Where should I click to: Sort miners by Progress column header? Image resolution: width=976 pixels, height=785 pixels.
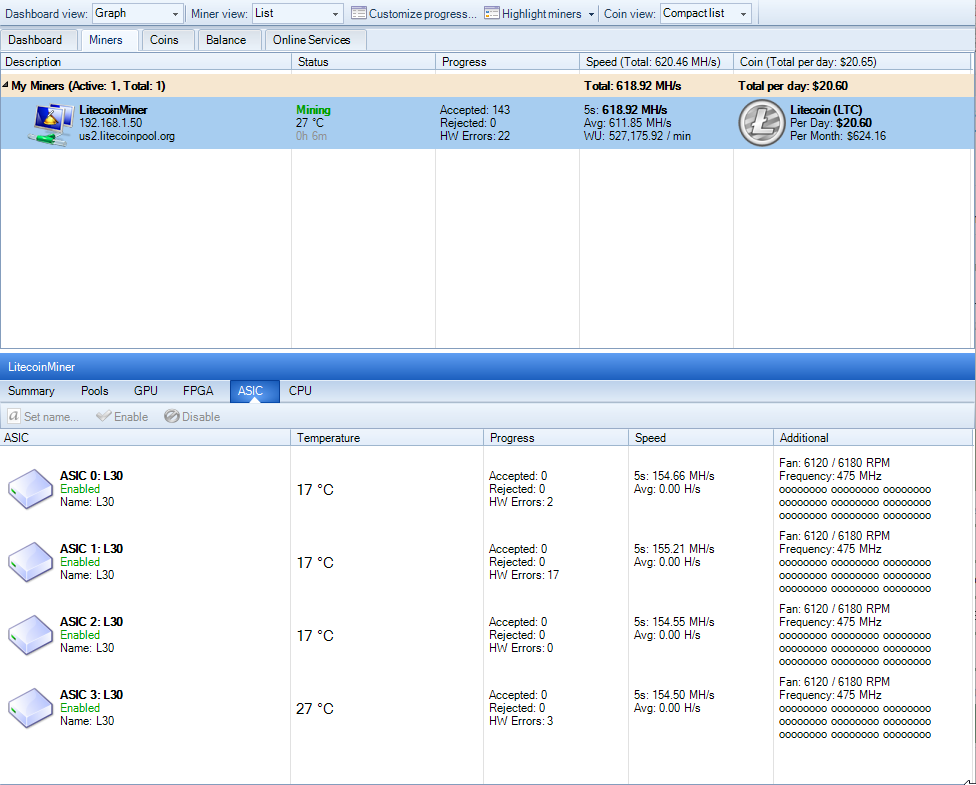(x=507, y=62)
